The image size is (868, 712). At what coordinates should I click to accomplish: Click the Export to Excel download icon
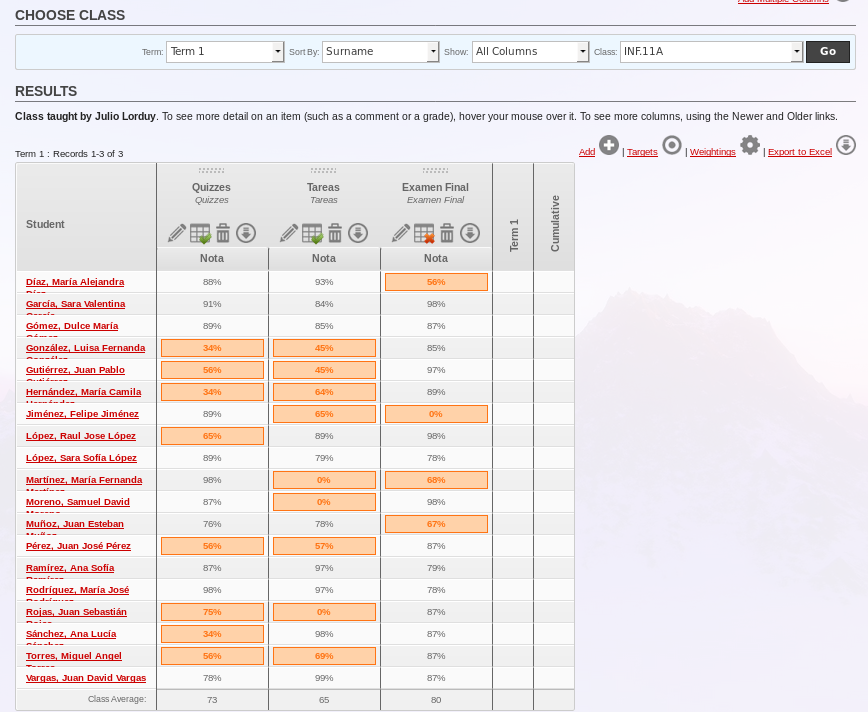click(846, 146)
